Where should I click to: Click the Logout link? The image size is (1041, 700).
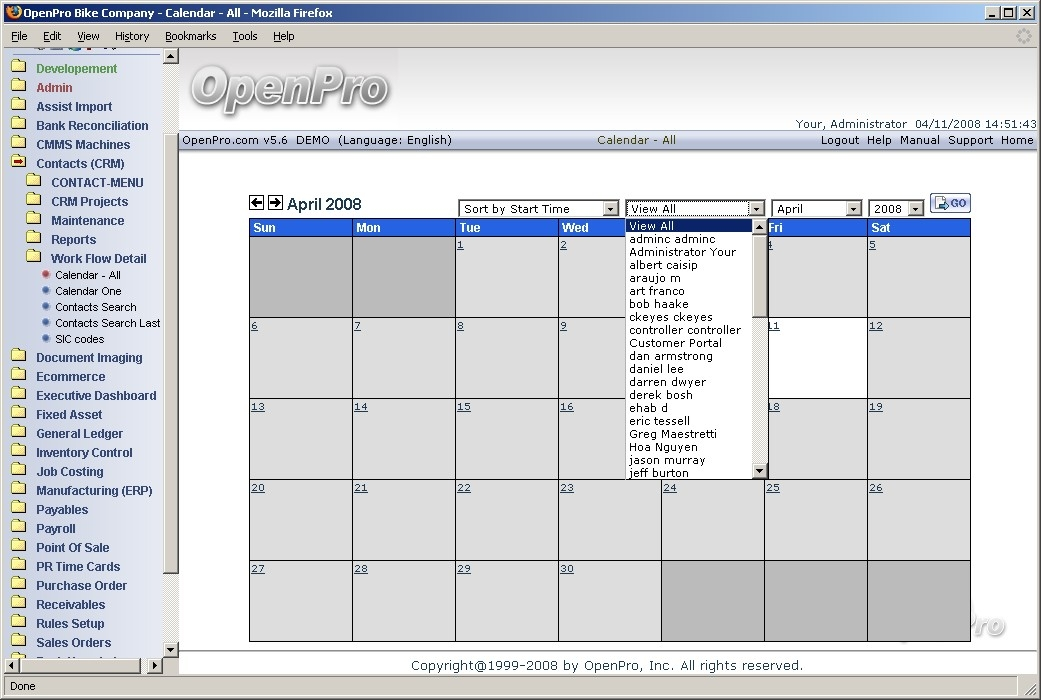pos(839,140)
